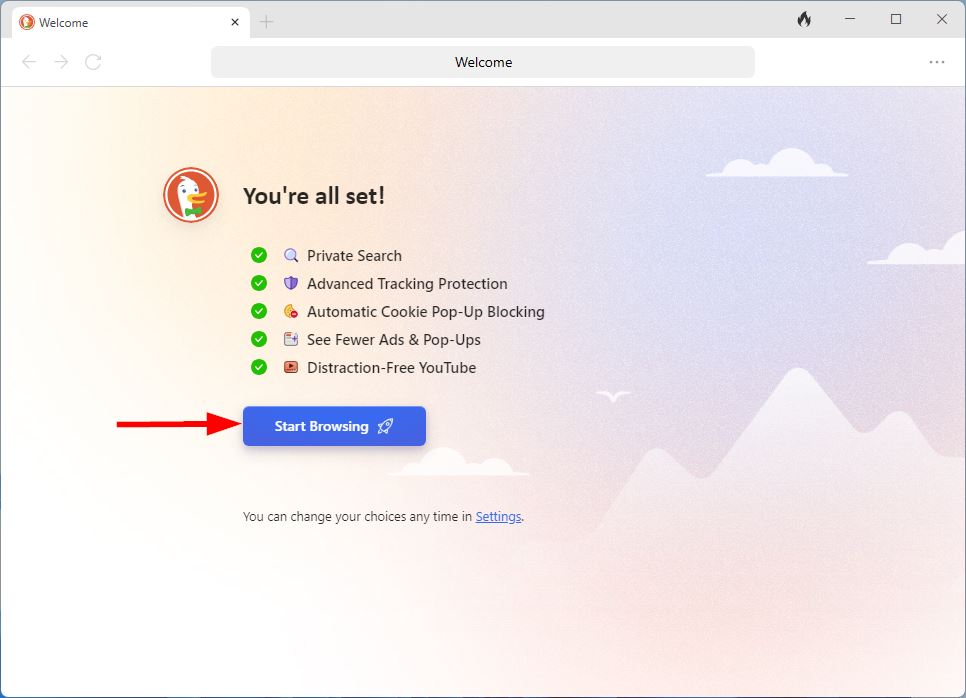The image size is (966, 698).
Task: Click the DuckDuckGo logo mascot
Action: (x=190, y=195)
